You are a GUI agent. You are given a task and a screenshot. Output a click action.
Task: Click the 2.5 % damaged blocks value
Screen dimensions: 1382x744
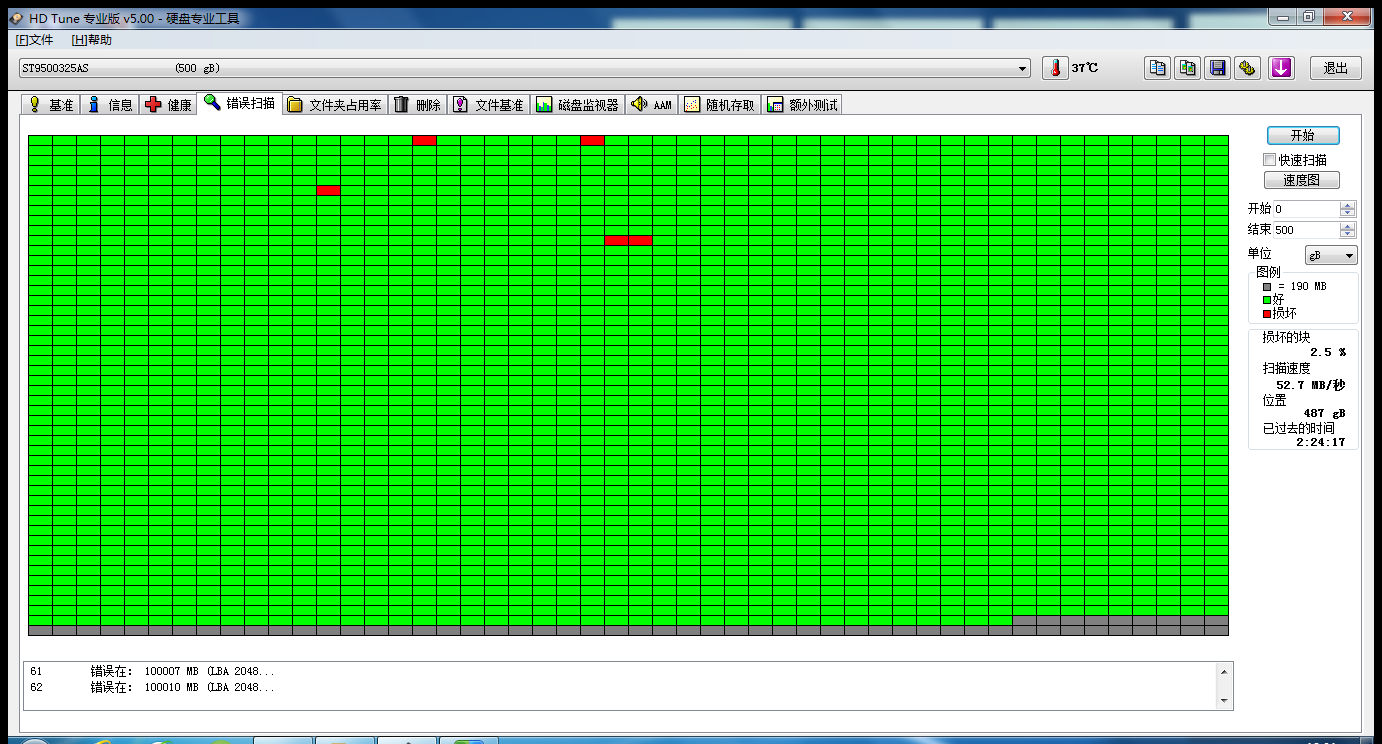click(x=1328, y=352)
